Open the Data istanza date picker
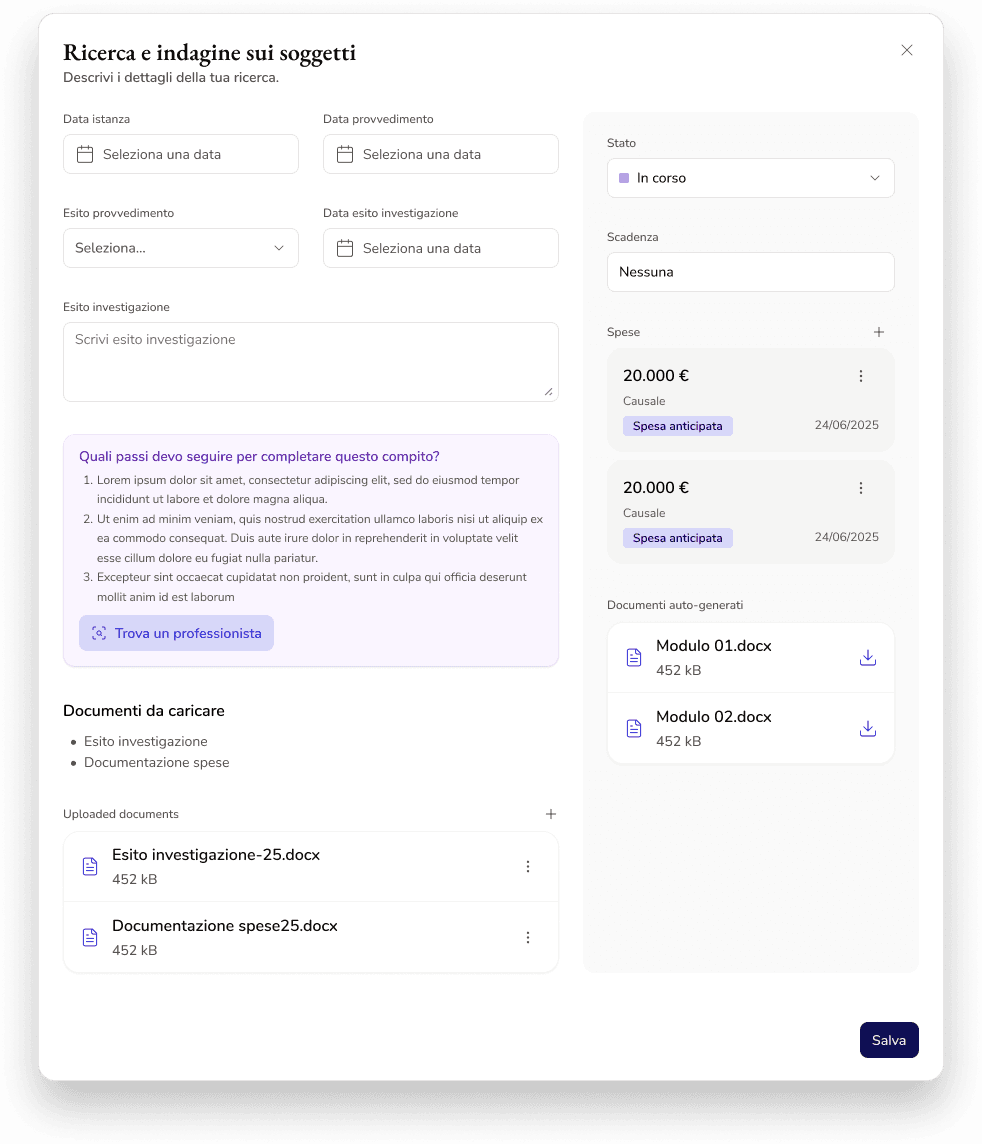This screenshot has height=1144, width=982. tap(181, 154)
